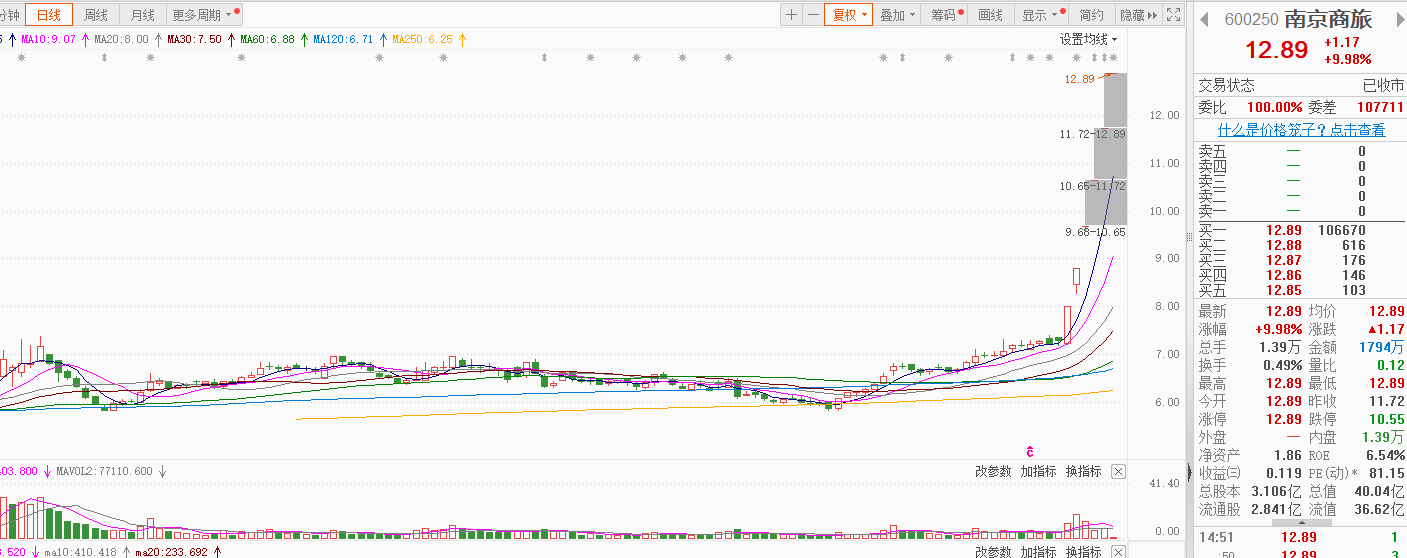Switch to the 日线 daily chart tab
This screenshot has width=1407, height=558.
[49, 15]
